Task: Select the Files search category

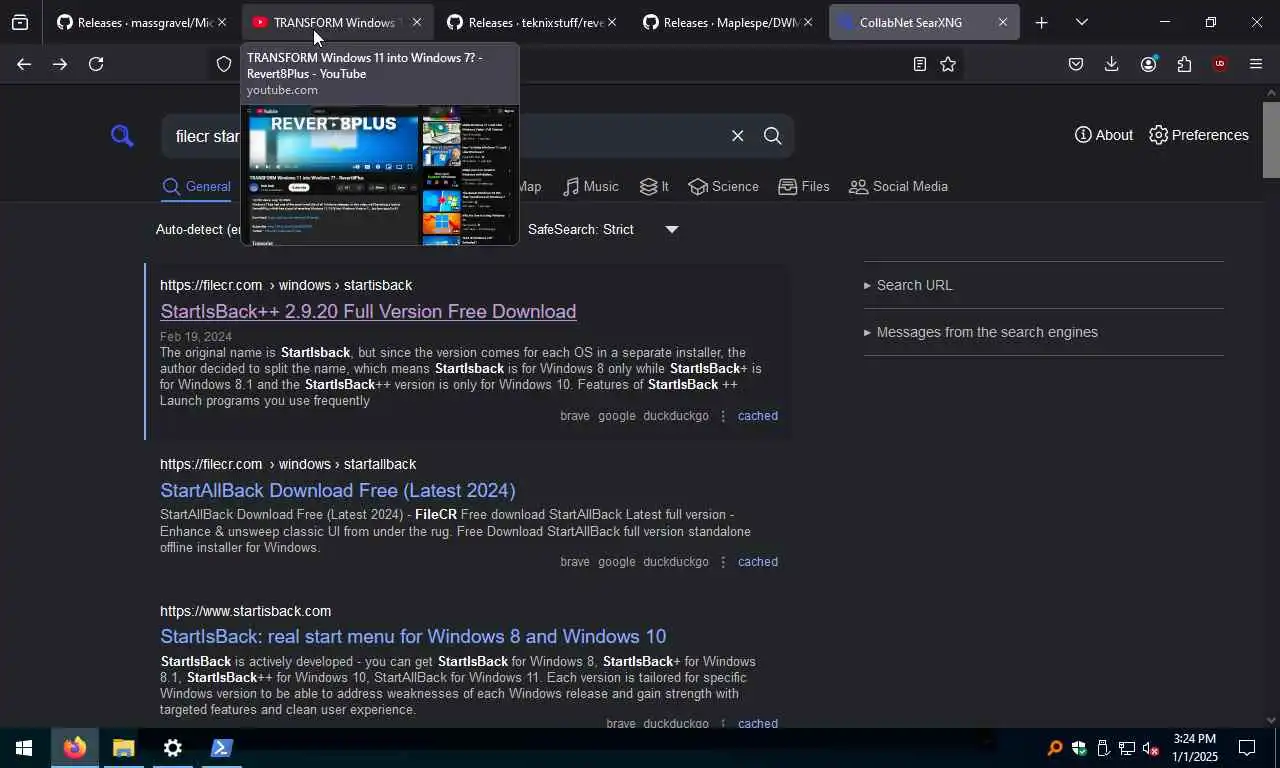Action: tap(803, 186)
